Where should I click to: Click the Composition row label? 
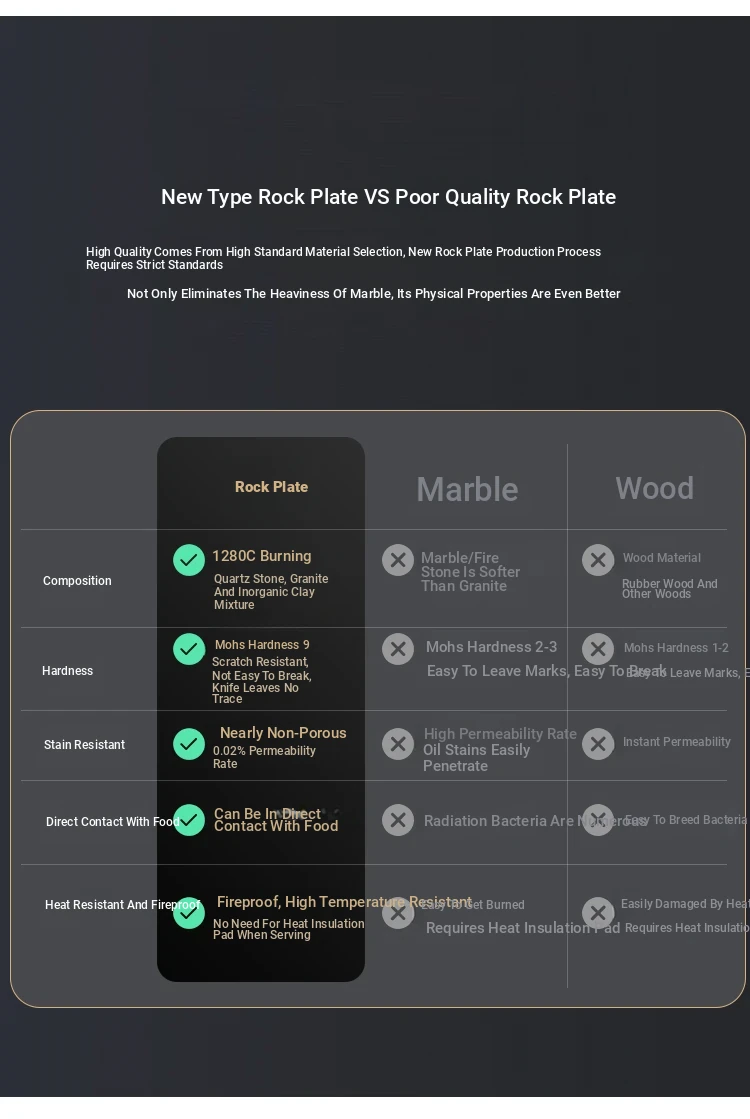click(77, 581)
